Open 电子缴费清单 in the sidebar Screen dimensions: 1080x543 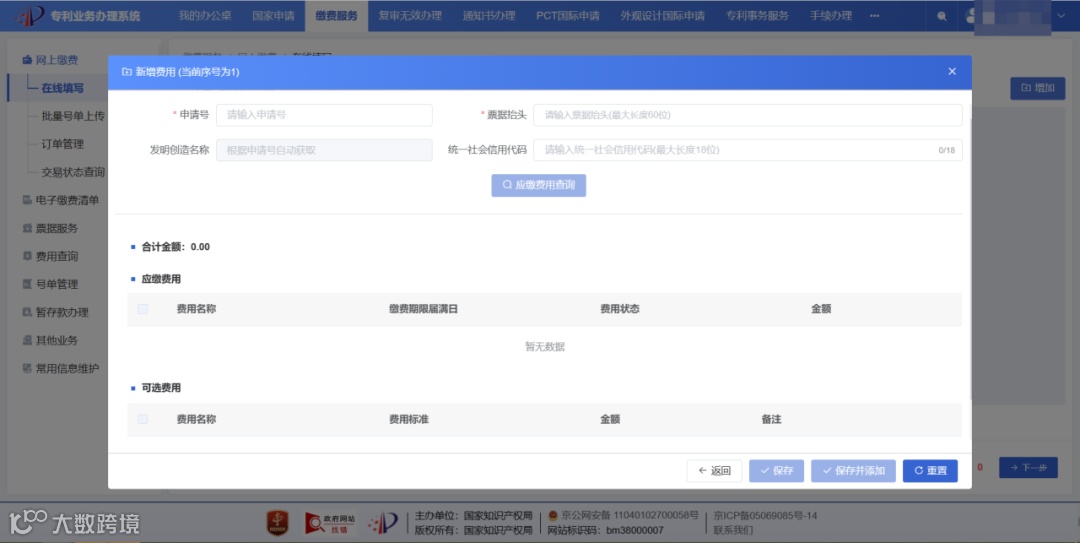point(68,201)
